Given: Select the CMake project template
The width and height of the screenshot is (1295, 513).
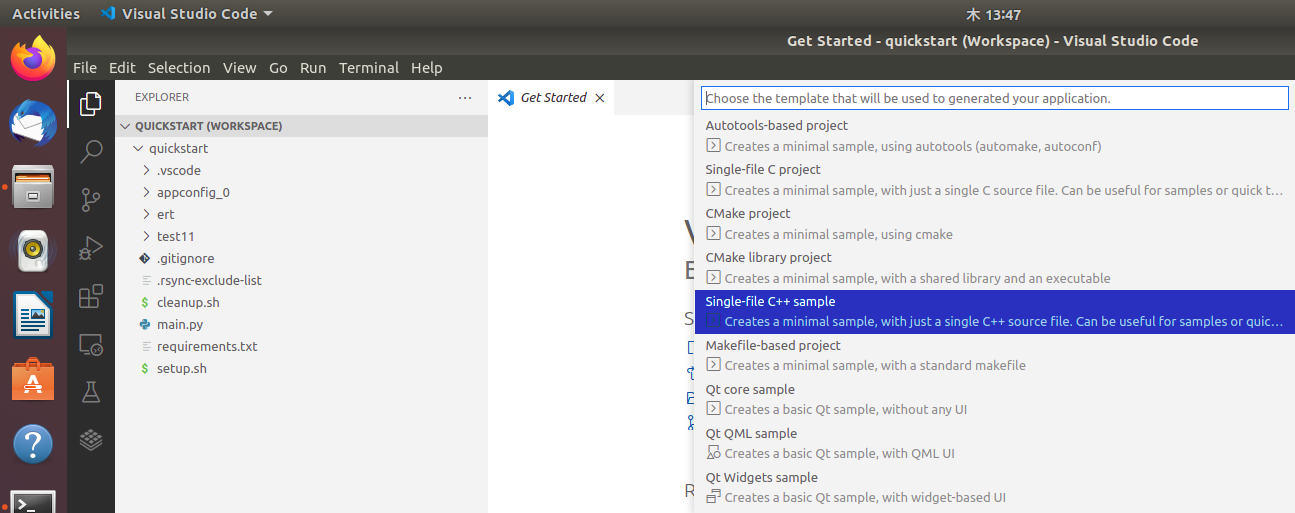Looking at the screenshot, I should click(x=994, y=224).
